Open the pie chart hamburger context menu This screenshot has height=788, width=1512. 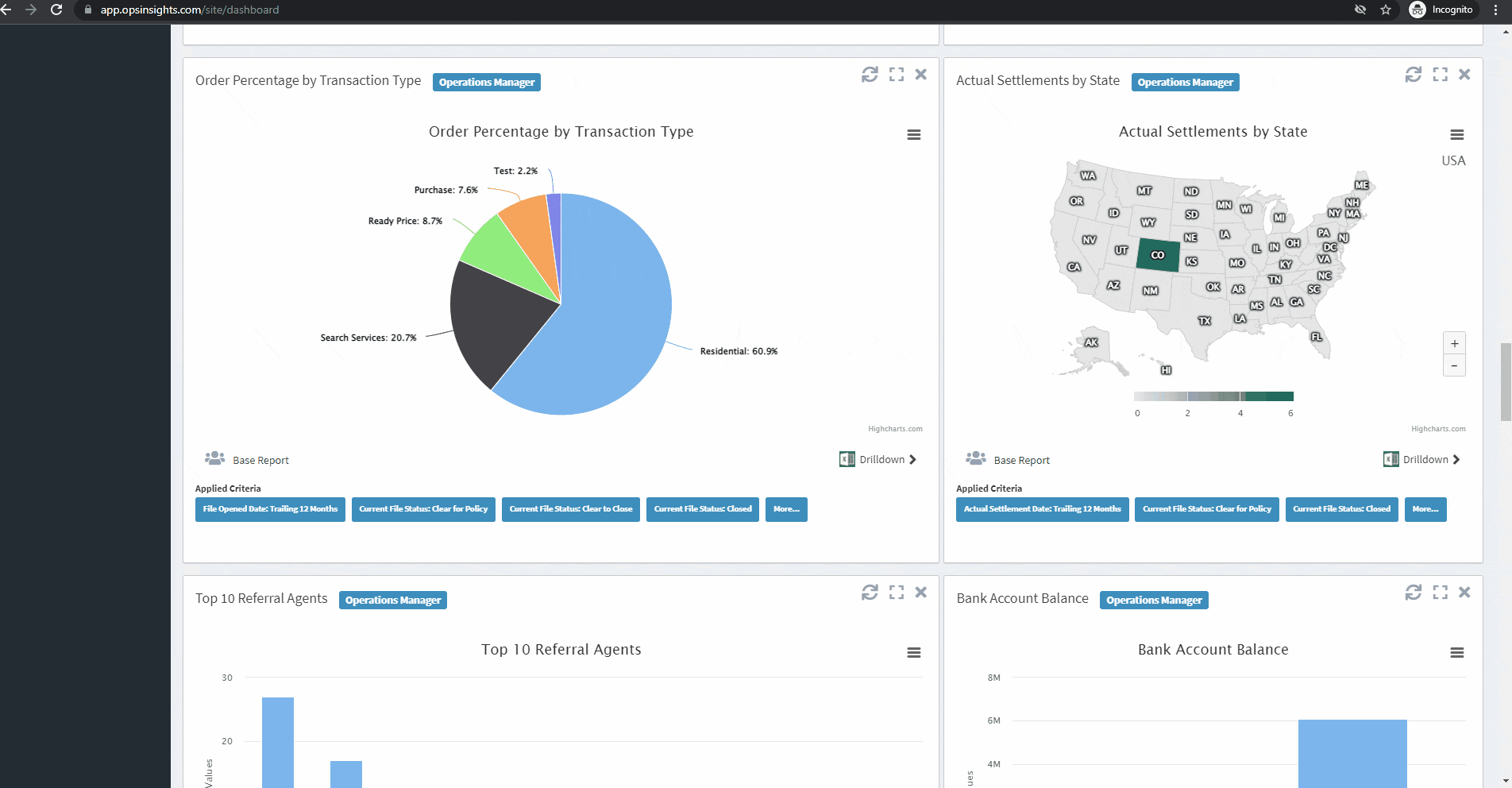tap(914, 135)
